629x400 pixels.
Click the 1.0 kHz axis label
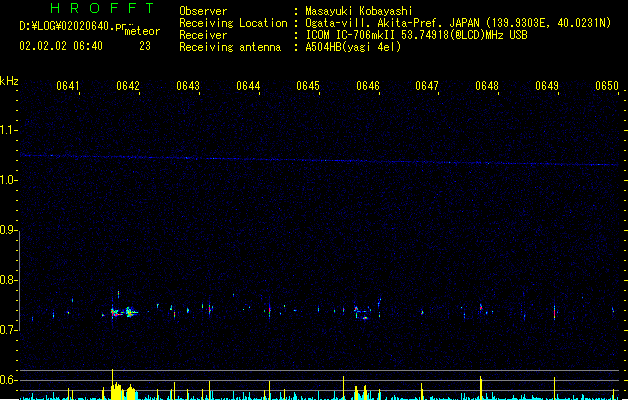(8, 180)
